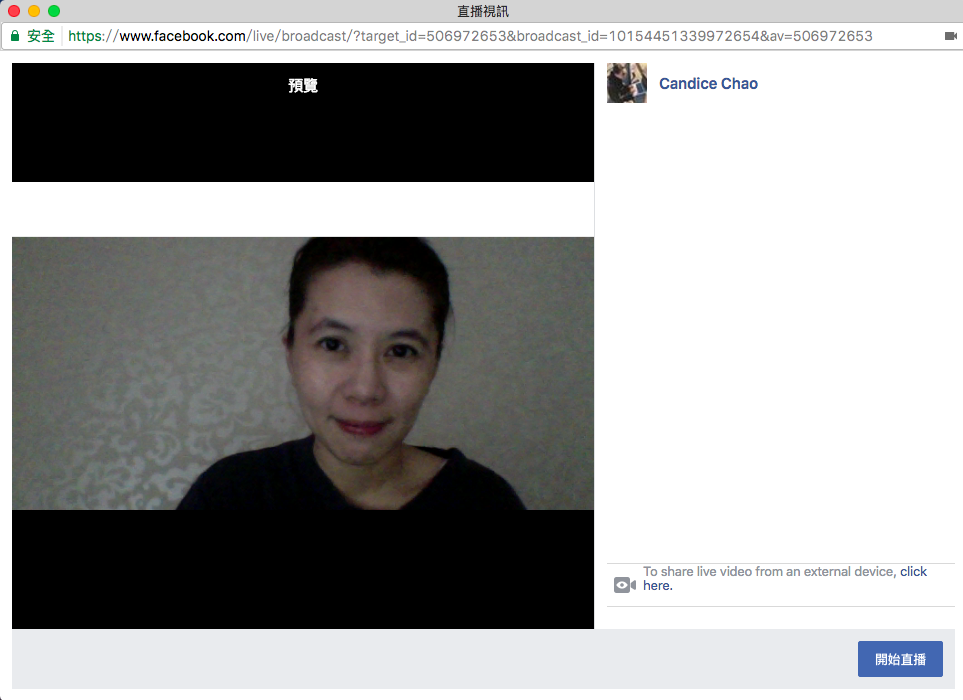Screen dimensions: 963x700
Task: Close the window with red button
Action: 14,11
